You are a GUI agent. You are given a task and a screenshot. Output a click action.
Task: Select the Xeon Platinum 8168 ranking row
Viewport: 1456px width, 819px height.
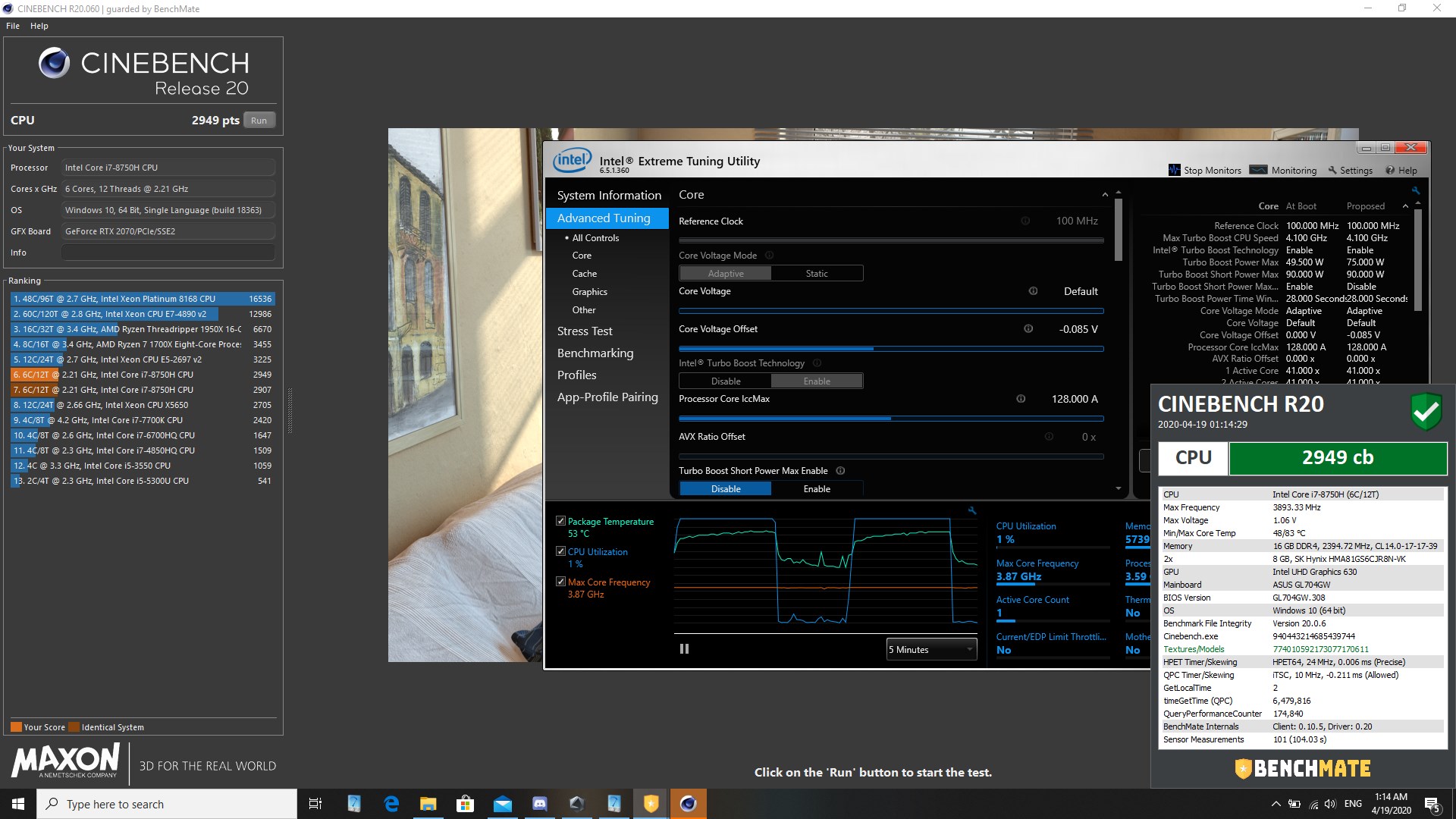(143, 299)
